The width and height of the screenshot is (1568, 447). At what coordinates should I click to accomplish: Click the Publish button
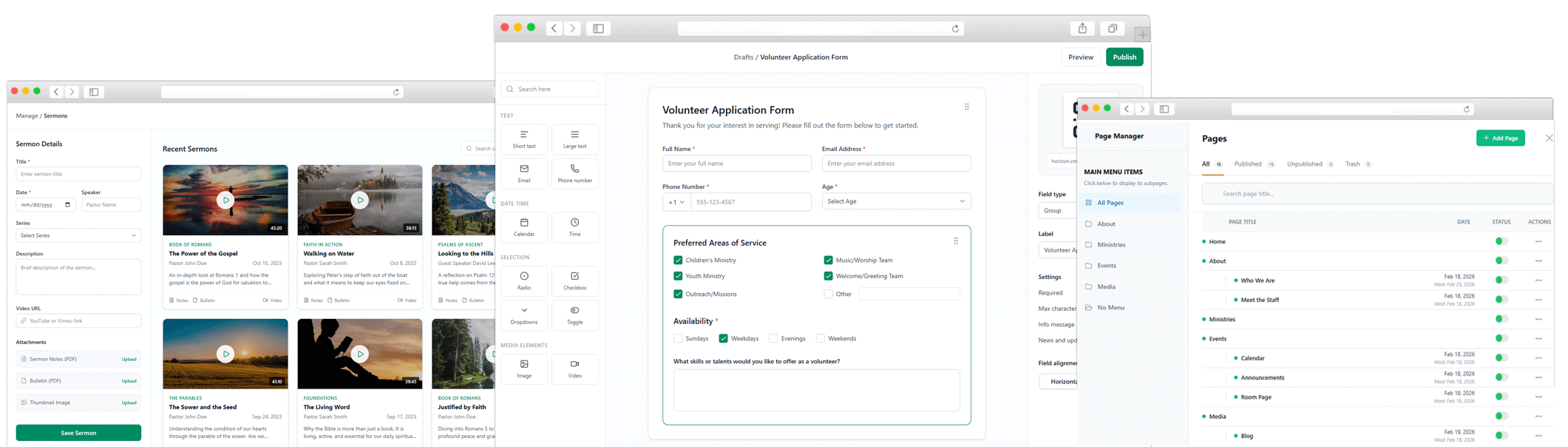1124,57
